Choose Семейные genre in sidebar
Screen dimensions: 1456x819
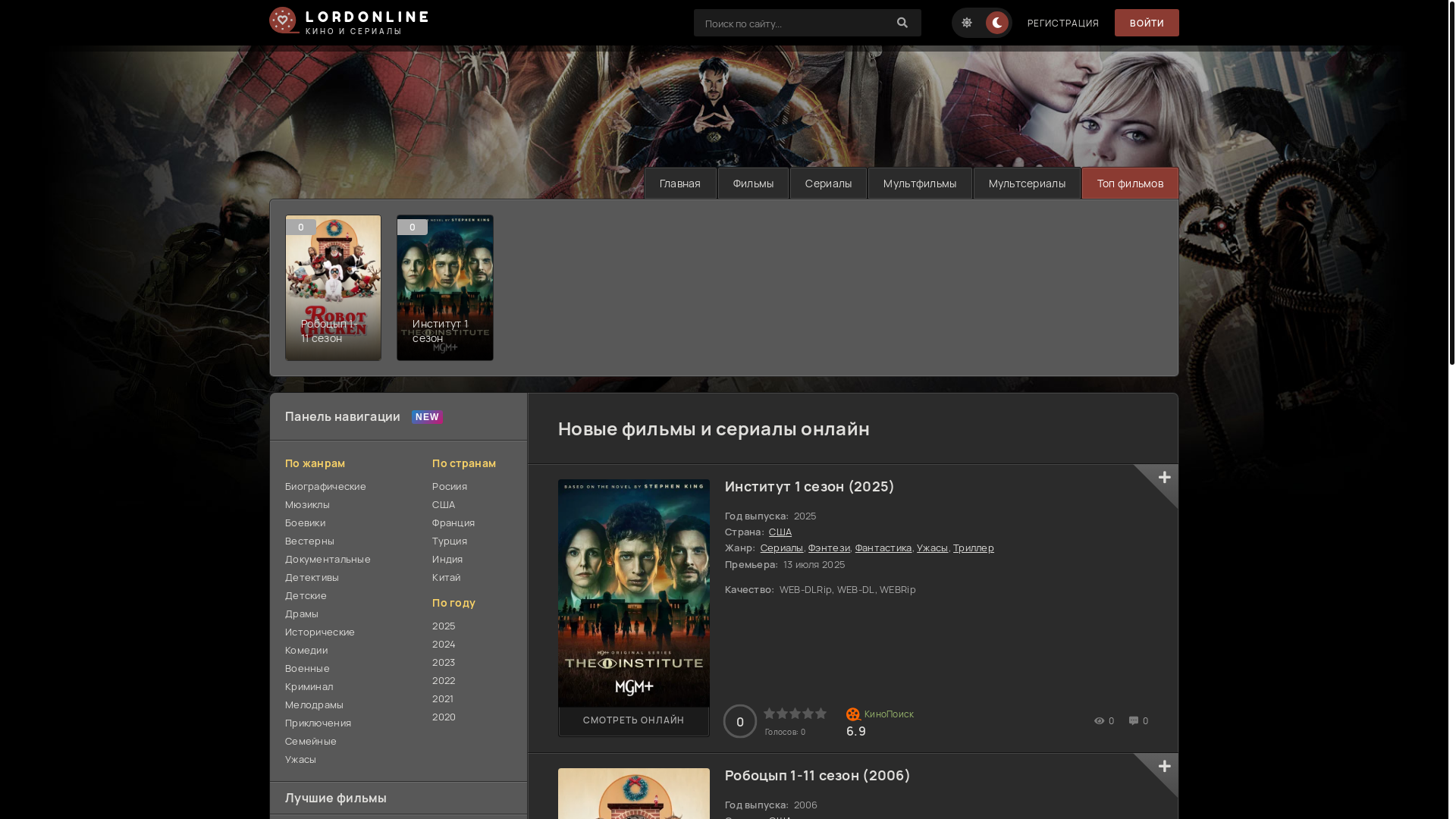coord(311,741)
